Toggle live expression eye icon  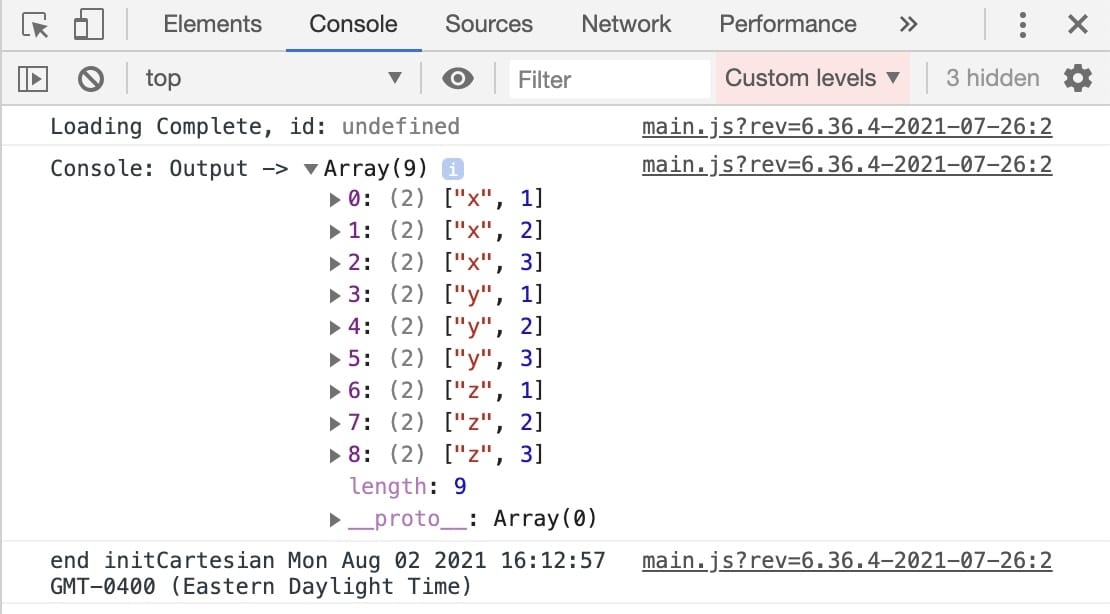pyautogui.click(x=457, y=79)
